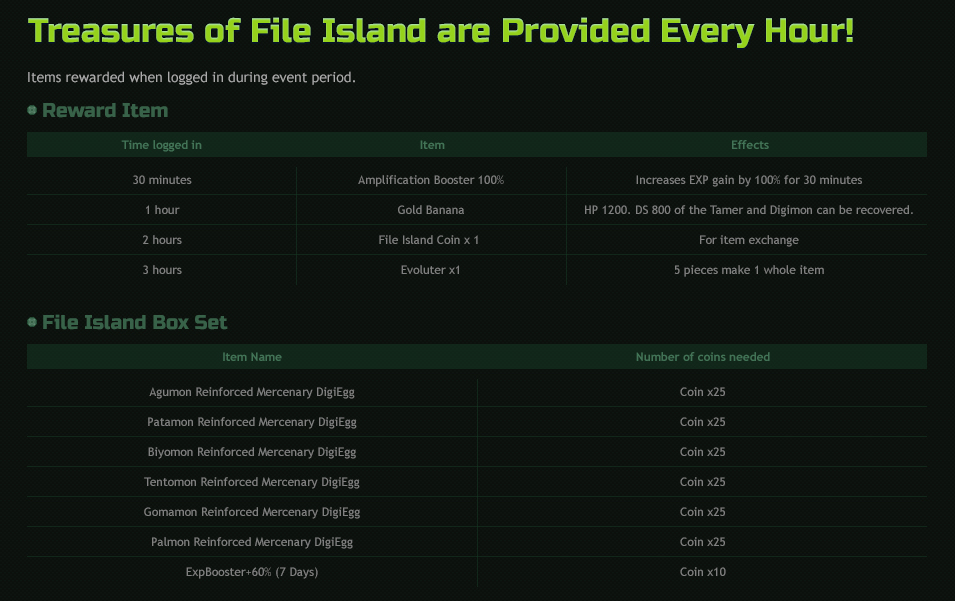The image size is (955, 601).
Task: Click 'Coin x25' in the Tentomon row
Action: pyautogui.click(x=702, y=482)
